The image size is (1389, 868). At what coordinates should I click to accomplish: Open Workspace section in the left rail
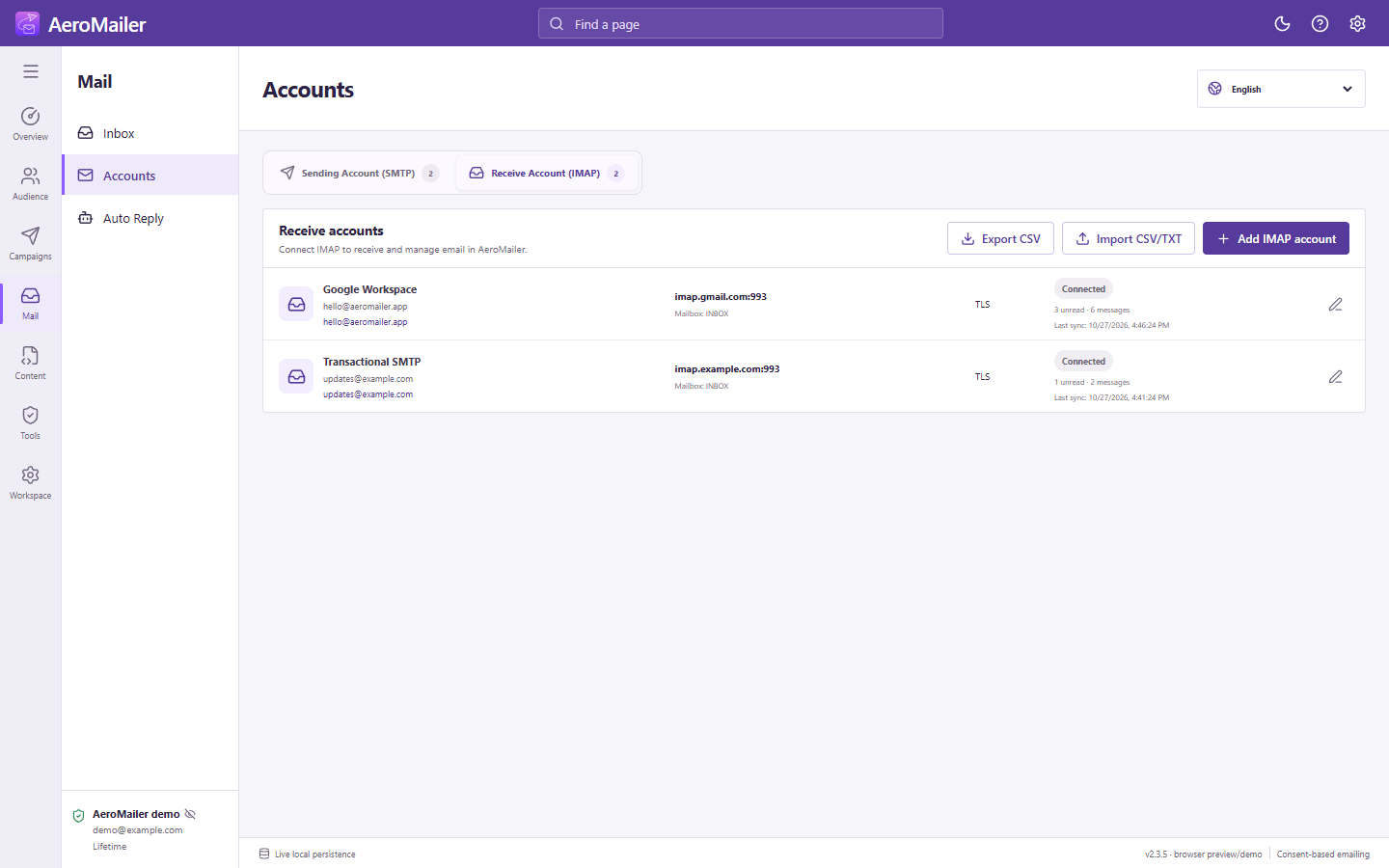(x=31, y=483)
